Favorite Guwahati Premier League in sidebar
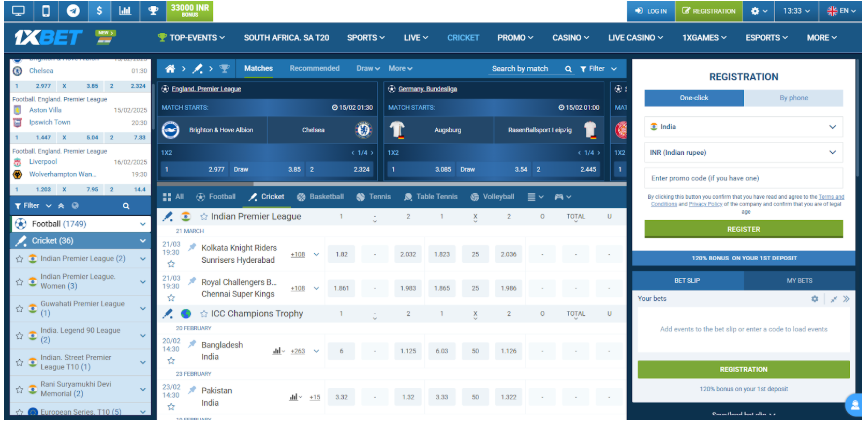This screenshot has width=867, height=422. (19, 309)
